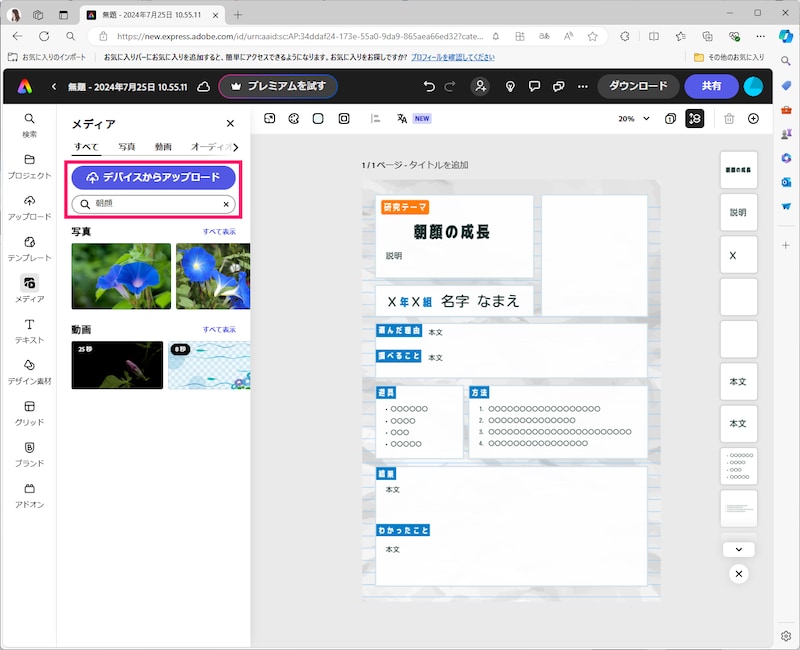Open the テンプレート panel in the sidebar
Viewport: 800px width, 650px height.
(x=30, y=250)
